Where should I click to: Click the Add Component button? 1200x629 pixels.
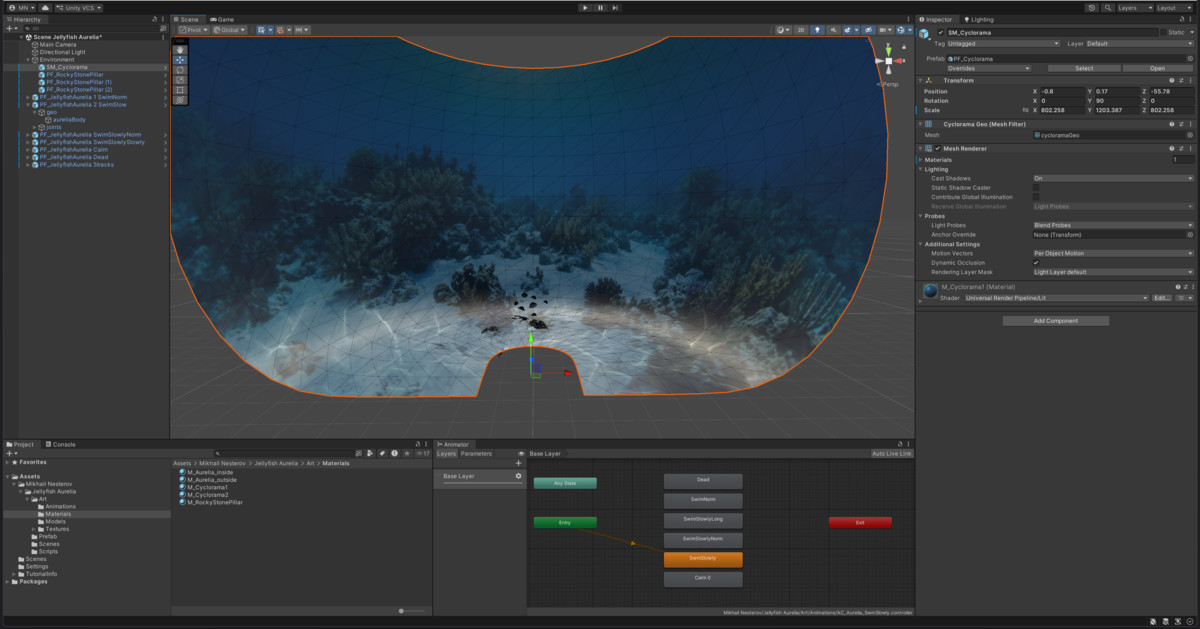1055,321
